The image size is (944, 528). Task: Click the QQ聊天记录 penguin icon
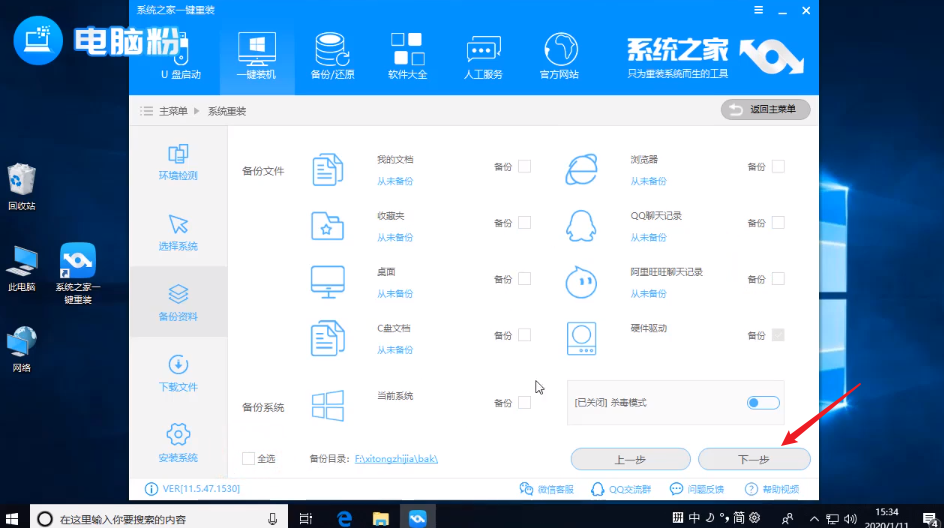click(581, 226)
